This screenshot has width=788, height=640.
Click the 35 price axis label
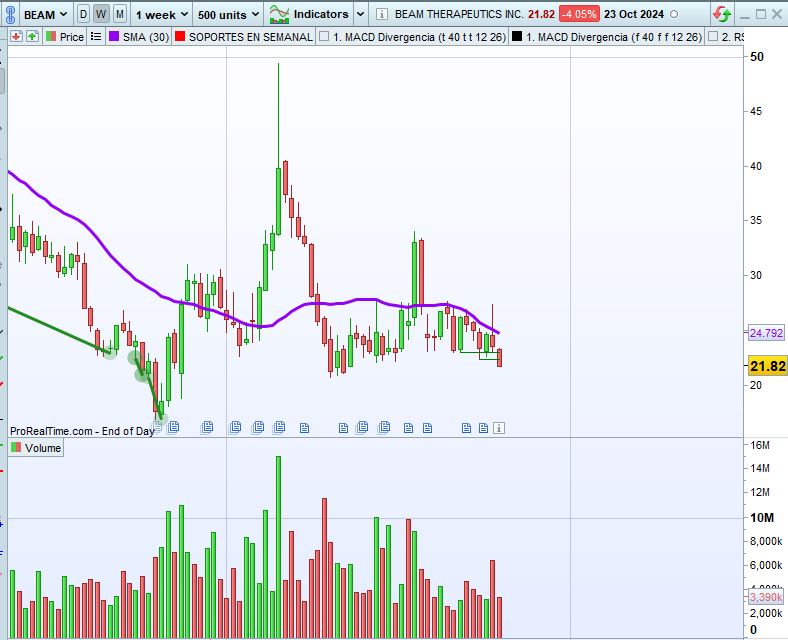click(755, 221)
